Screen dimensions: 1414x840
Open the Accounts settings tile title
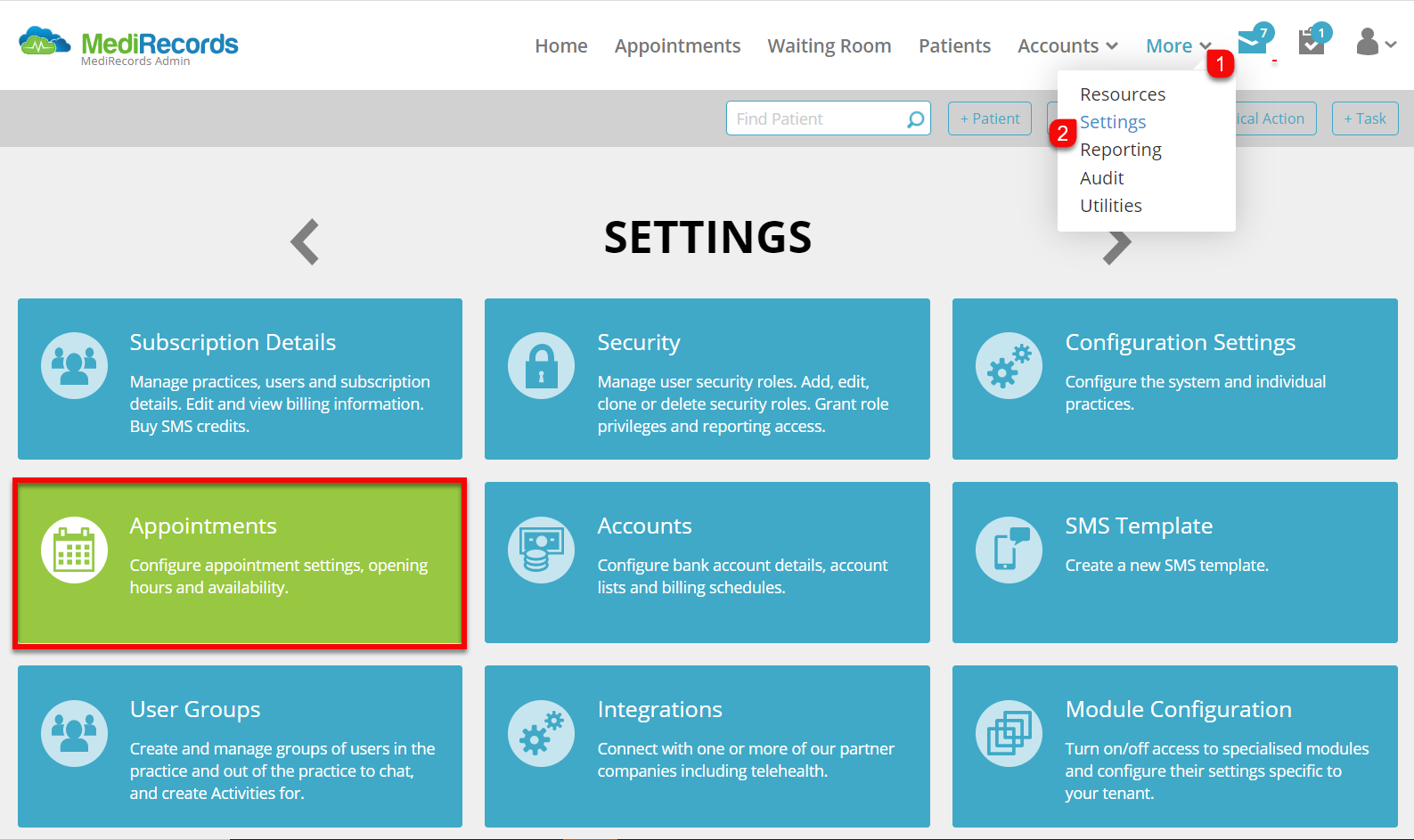[644, 526]
